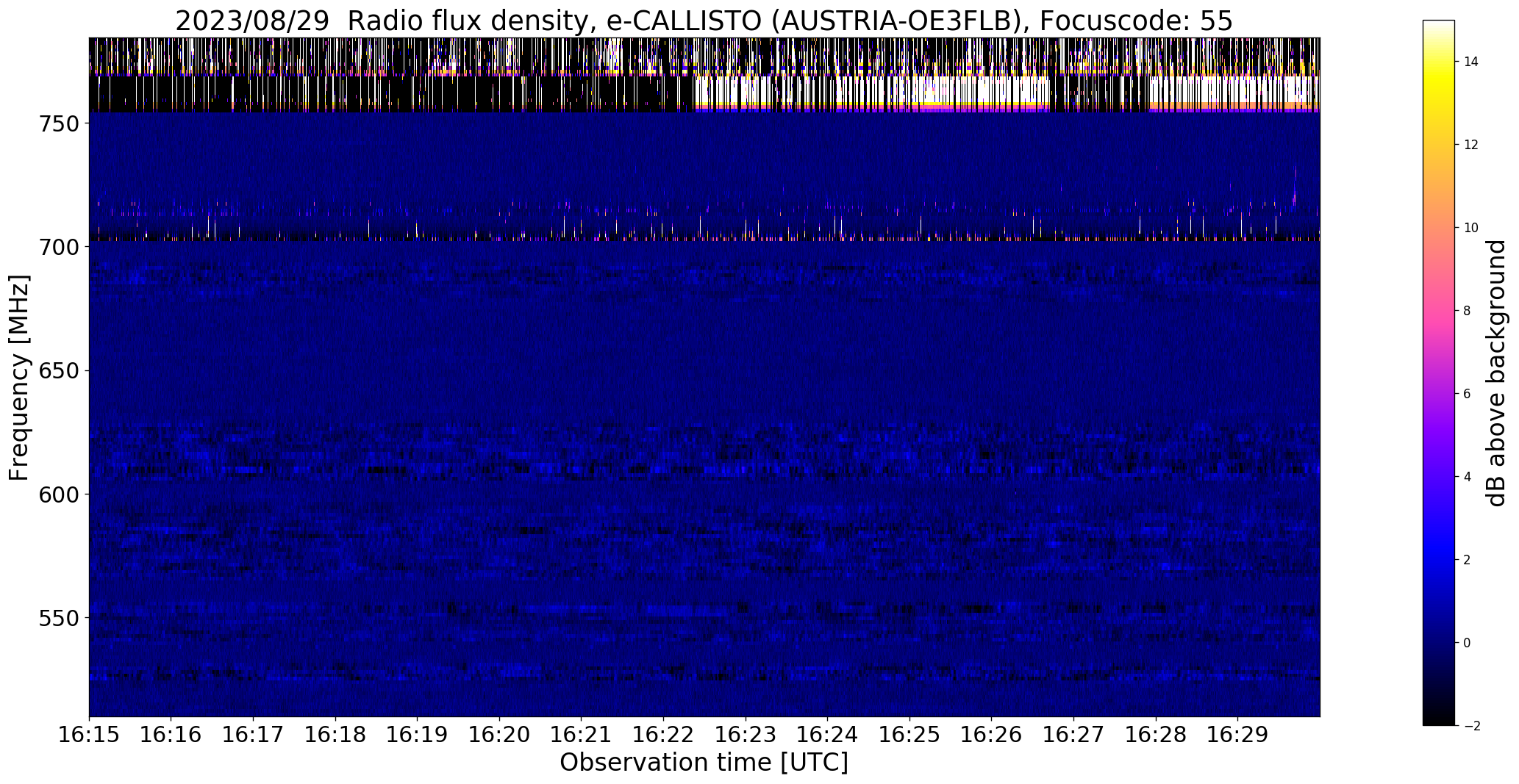Select the '16:24' time axis label

pyautogui.click(x=827, y=735)
